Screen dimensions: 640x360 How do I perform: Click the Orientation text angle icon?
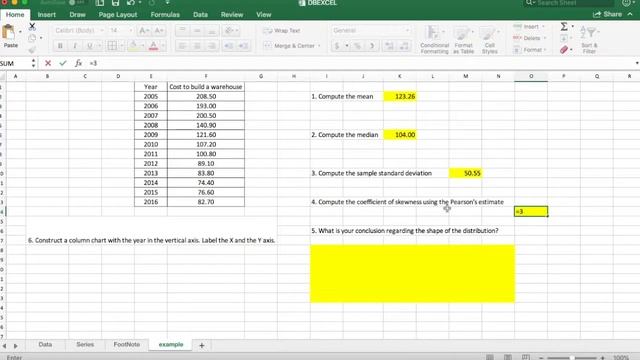(x=229, y=31)
